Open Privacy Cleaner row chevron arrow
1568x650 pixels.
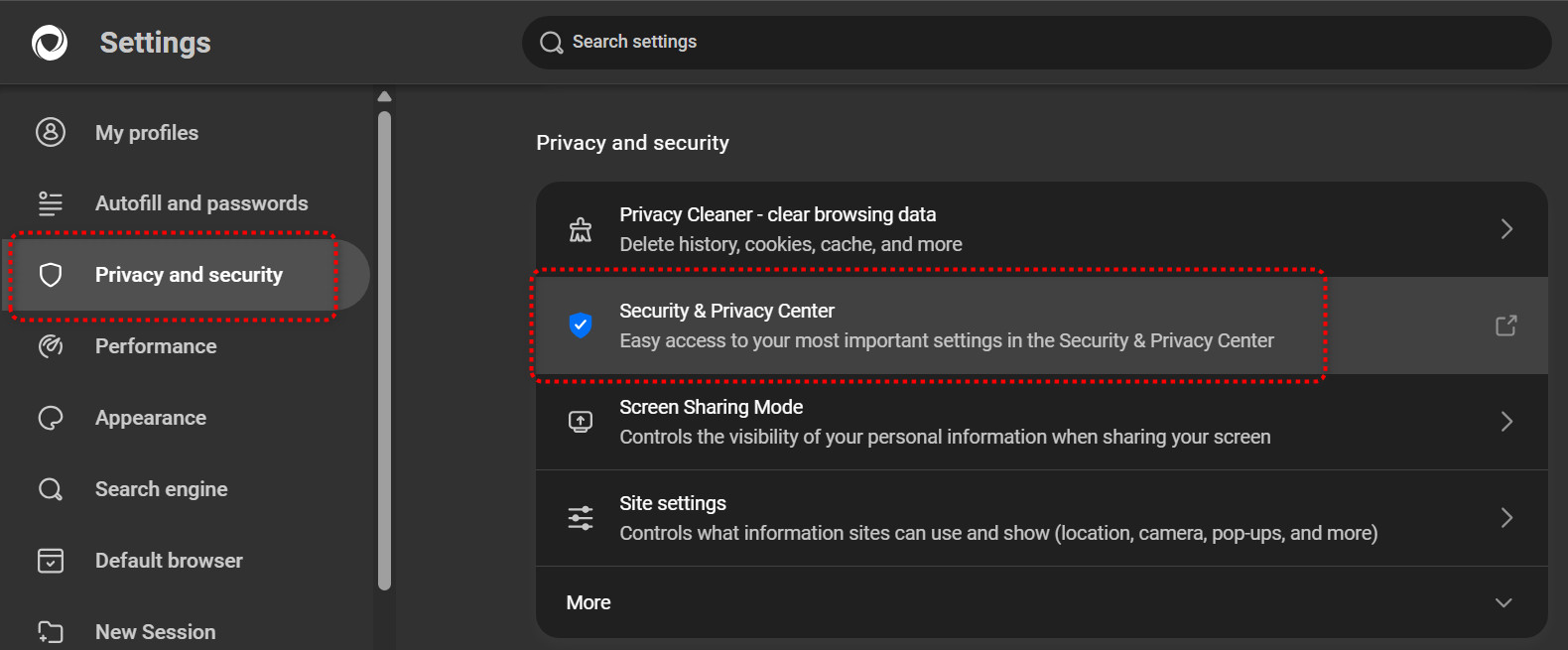(x=1506, y=229)
